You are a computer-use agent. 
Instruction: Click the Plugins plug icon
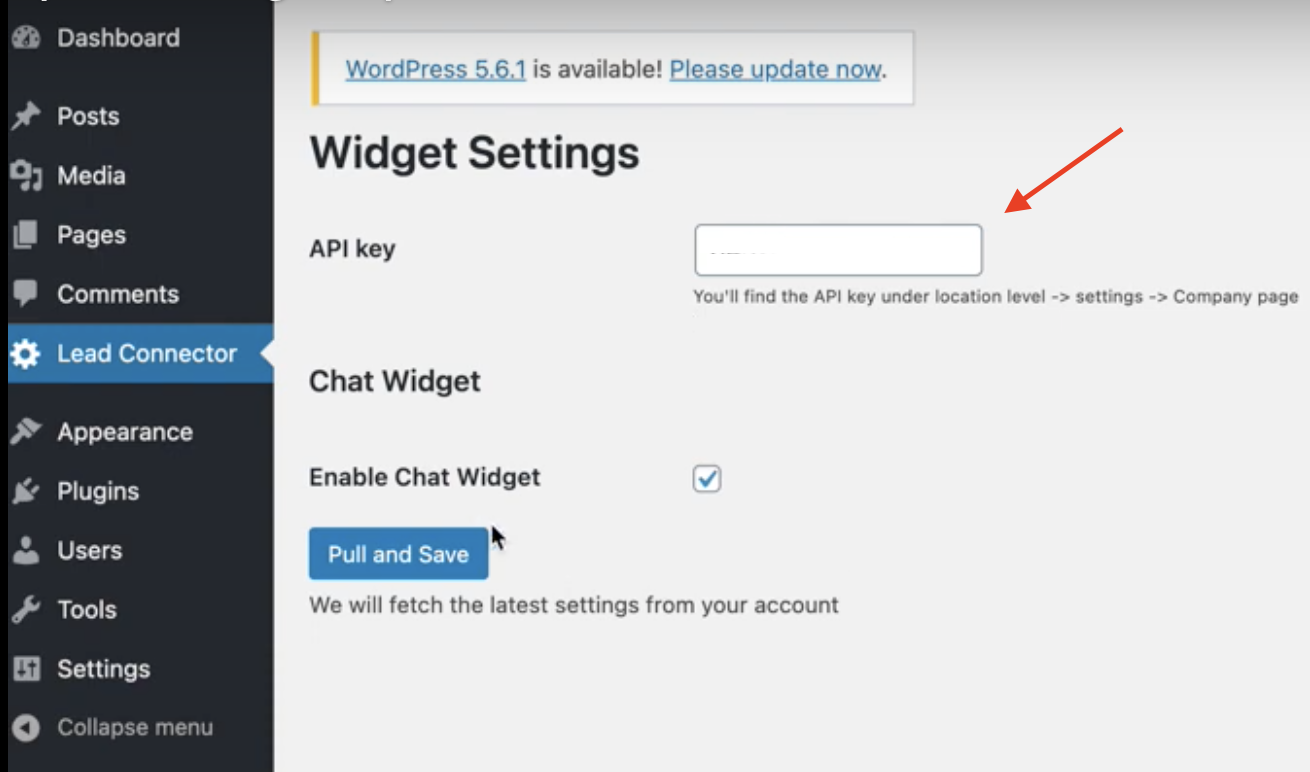tap(26, 491)
